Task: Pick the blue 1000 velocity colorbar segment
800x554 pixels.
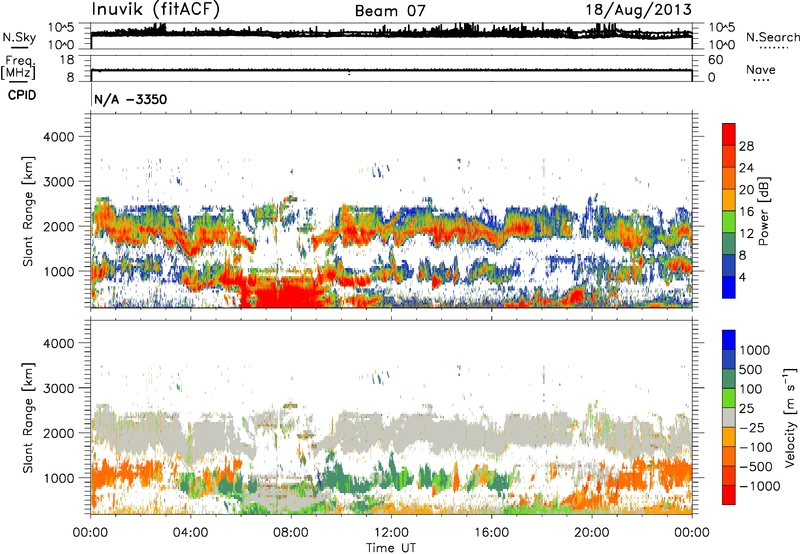Action: (729, 340)
